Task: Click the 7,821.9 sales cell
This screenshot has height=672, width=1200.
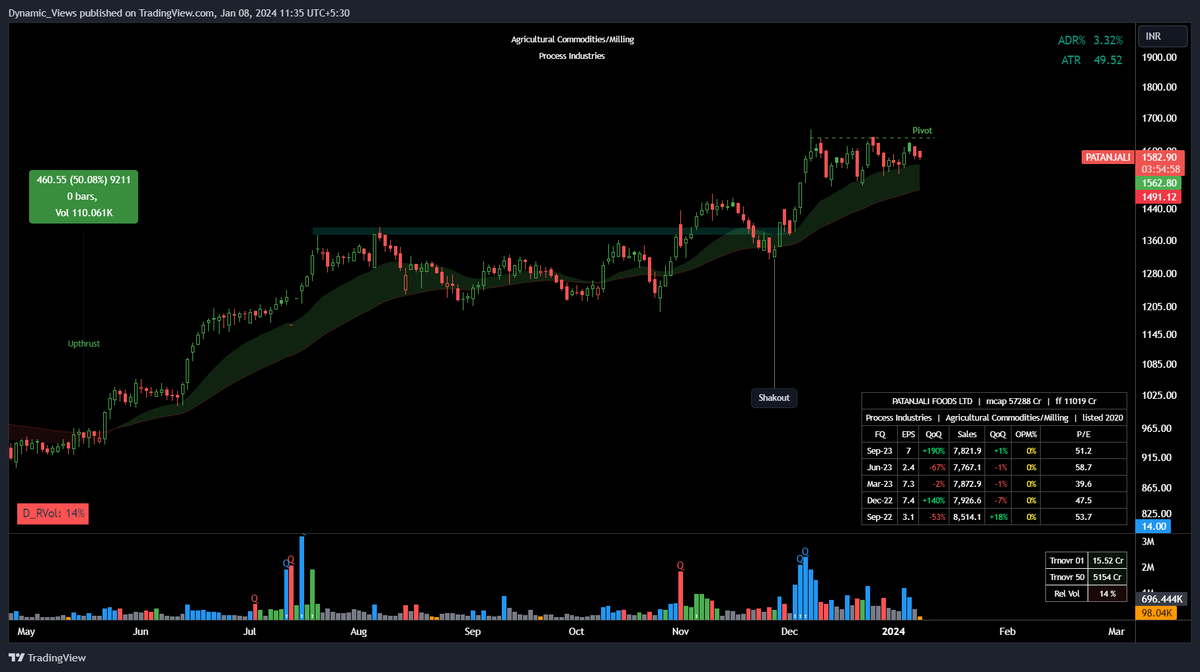Action: [x=967, y=451]
